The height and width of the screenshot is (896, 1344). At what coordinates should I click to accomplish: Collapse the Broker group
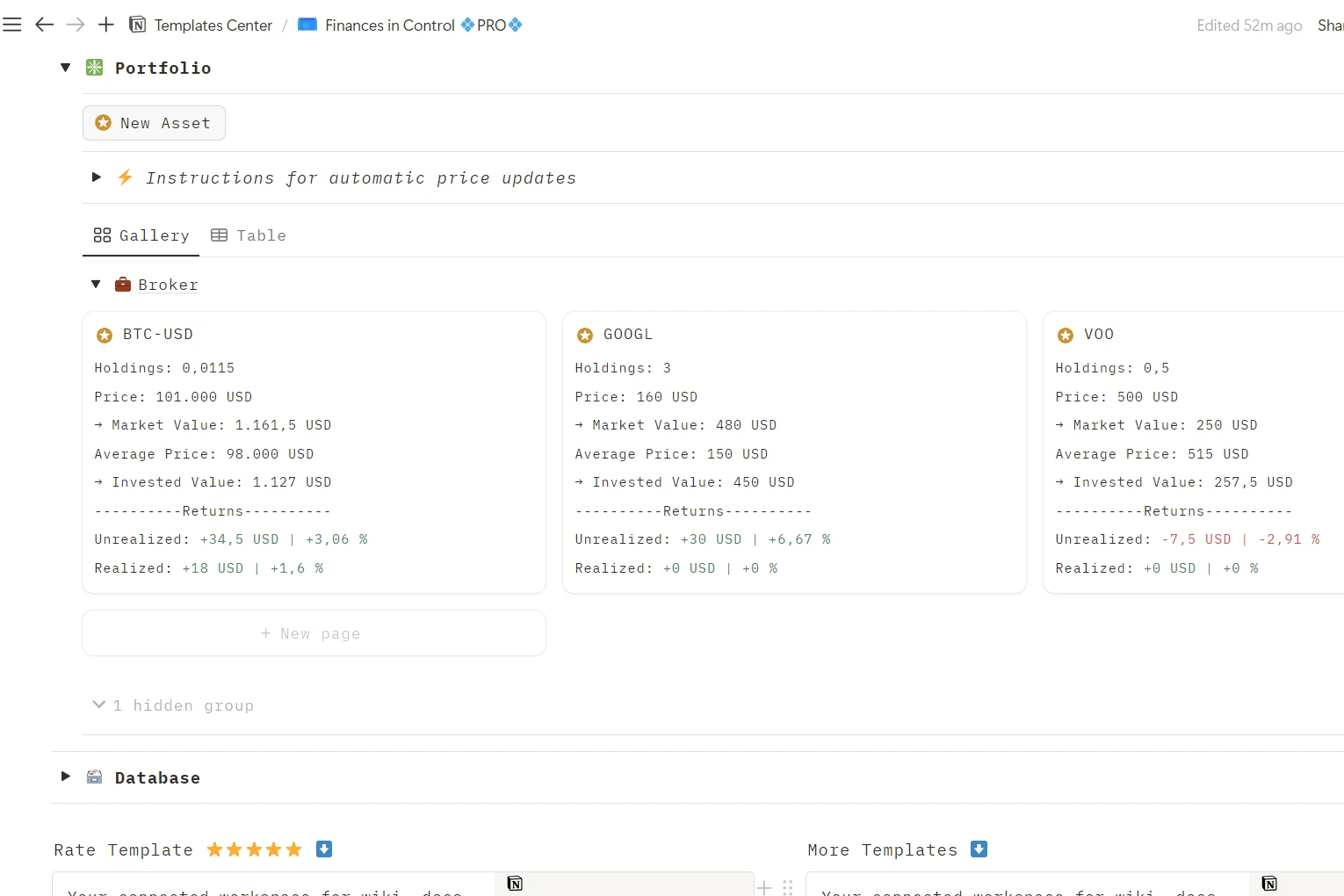[x=96, y=285]
